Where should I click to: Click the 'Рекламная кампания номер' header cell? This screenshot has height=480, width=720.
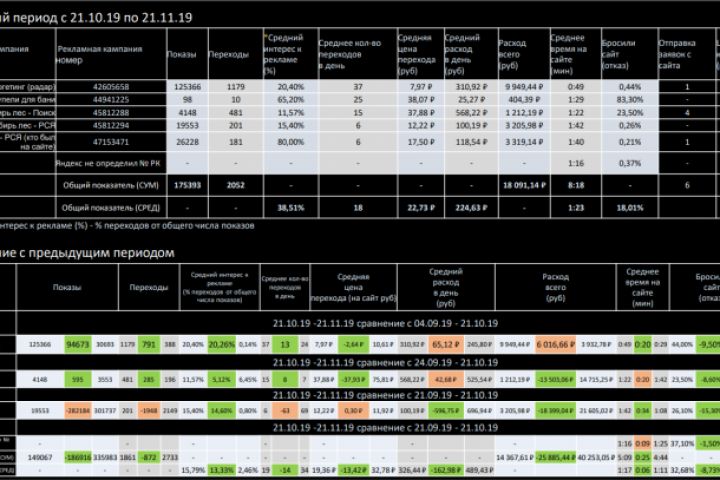pyautogui.click(x=111, y=54)
